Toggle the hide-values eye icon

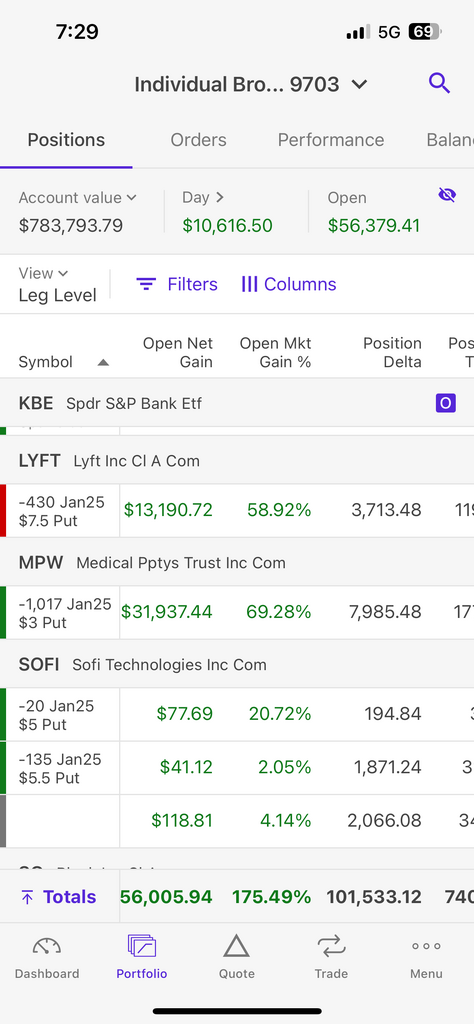(x=447, y=195)
